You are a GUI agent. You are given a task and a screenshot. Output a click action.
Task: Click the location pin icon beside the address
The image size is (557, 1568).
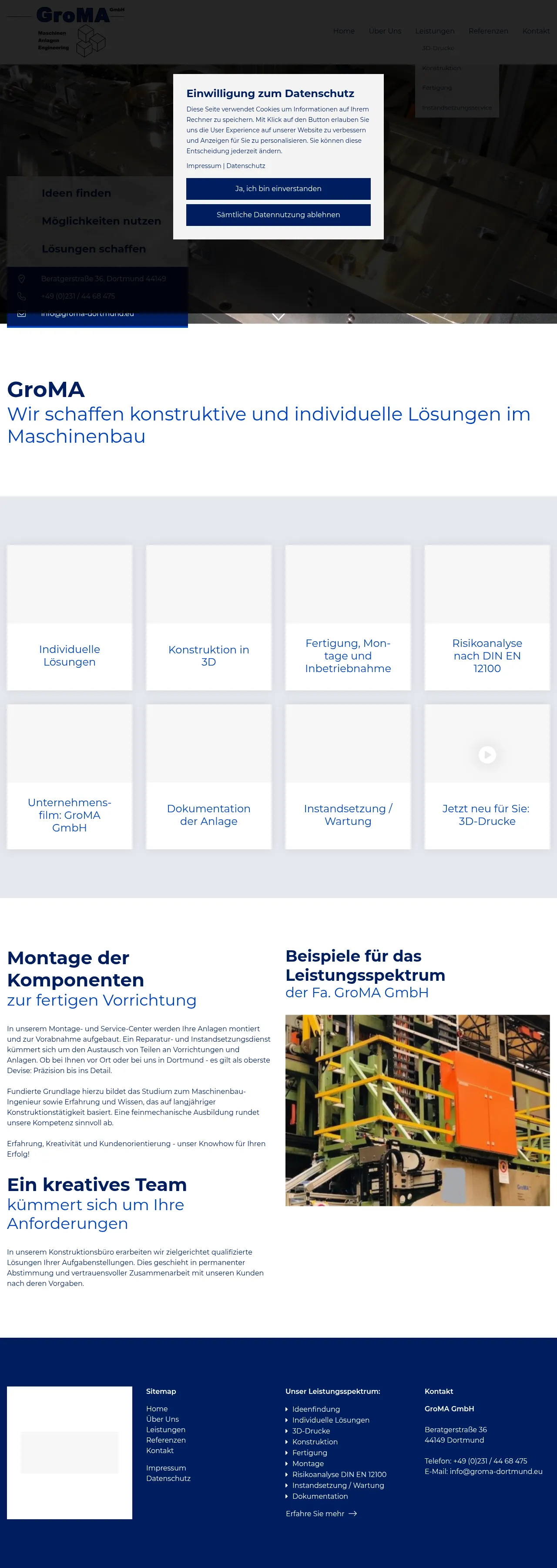[x=21, y=279]
